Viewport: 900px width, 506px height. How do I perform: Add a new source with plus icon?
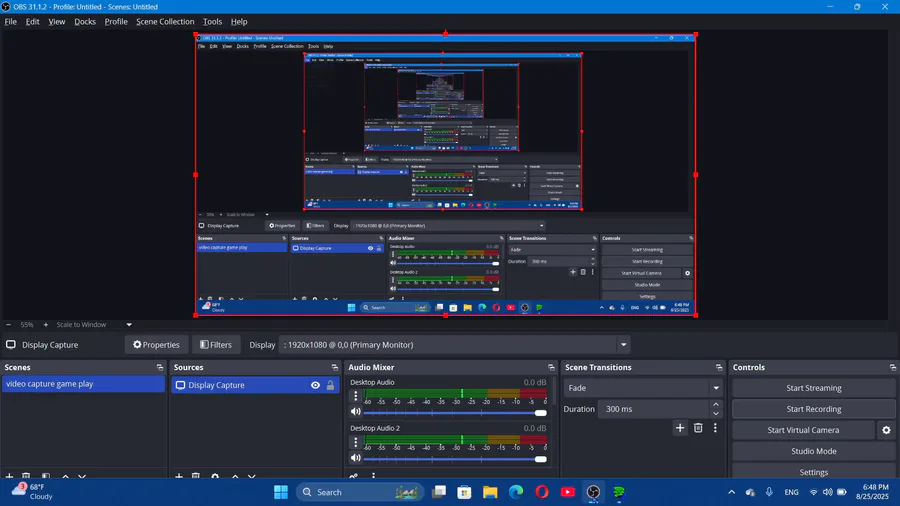tap(179, 476)
